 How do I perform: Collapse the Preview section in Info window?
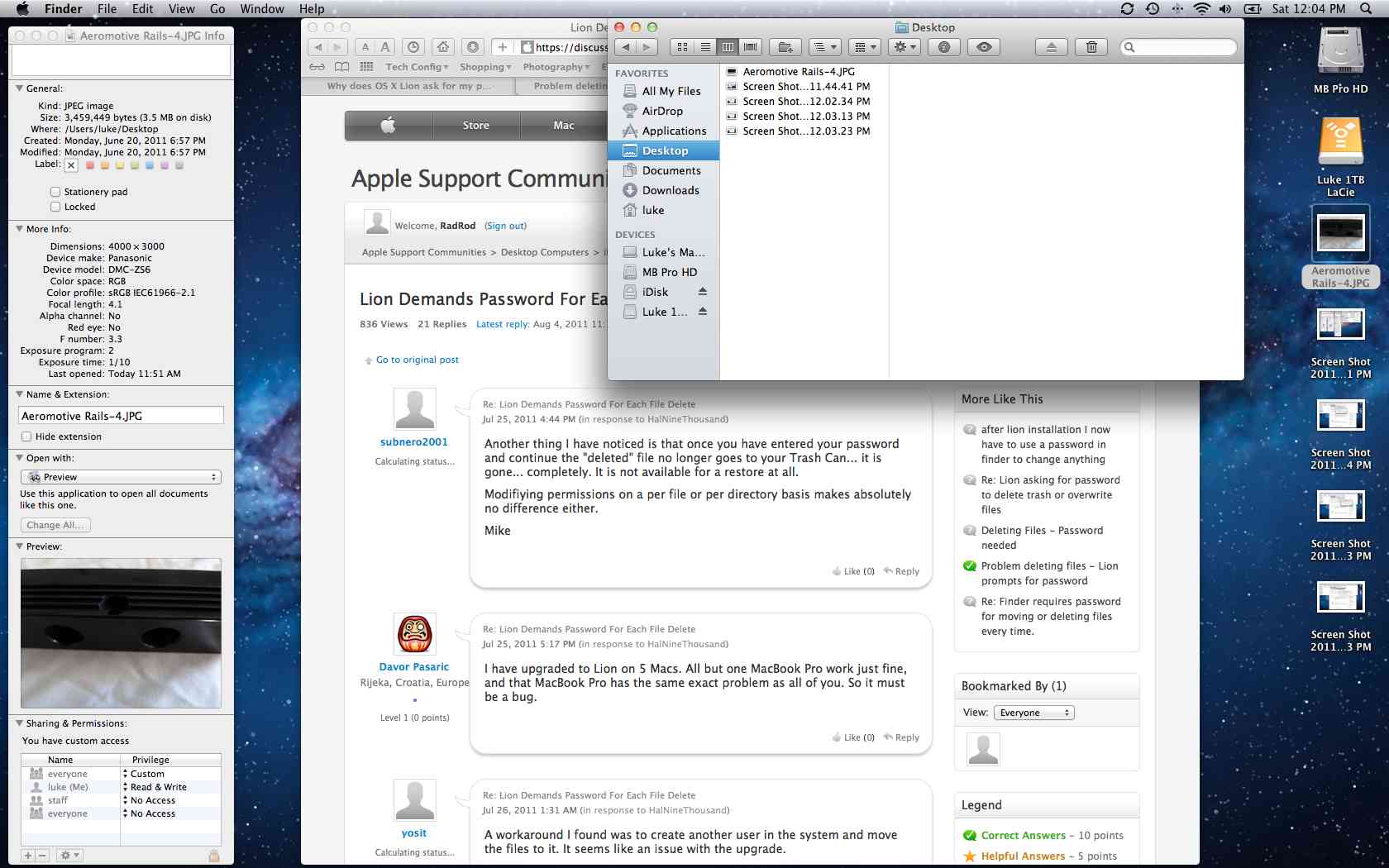(19, 546)
